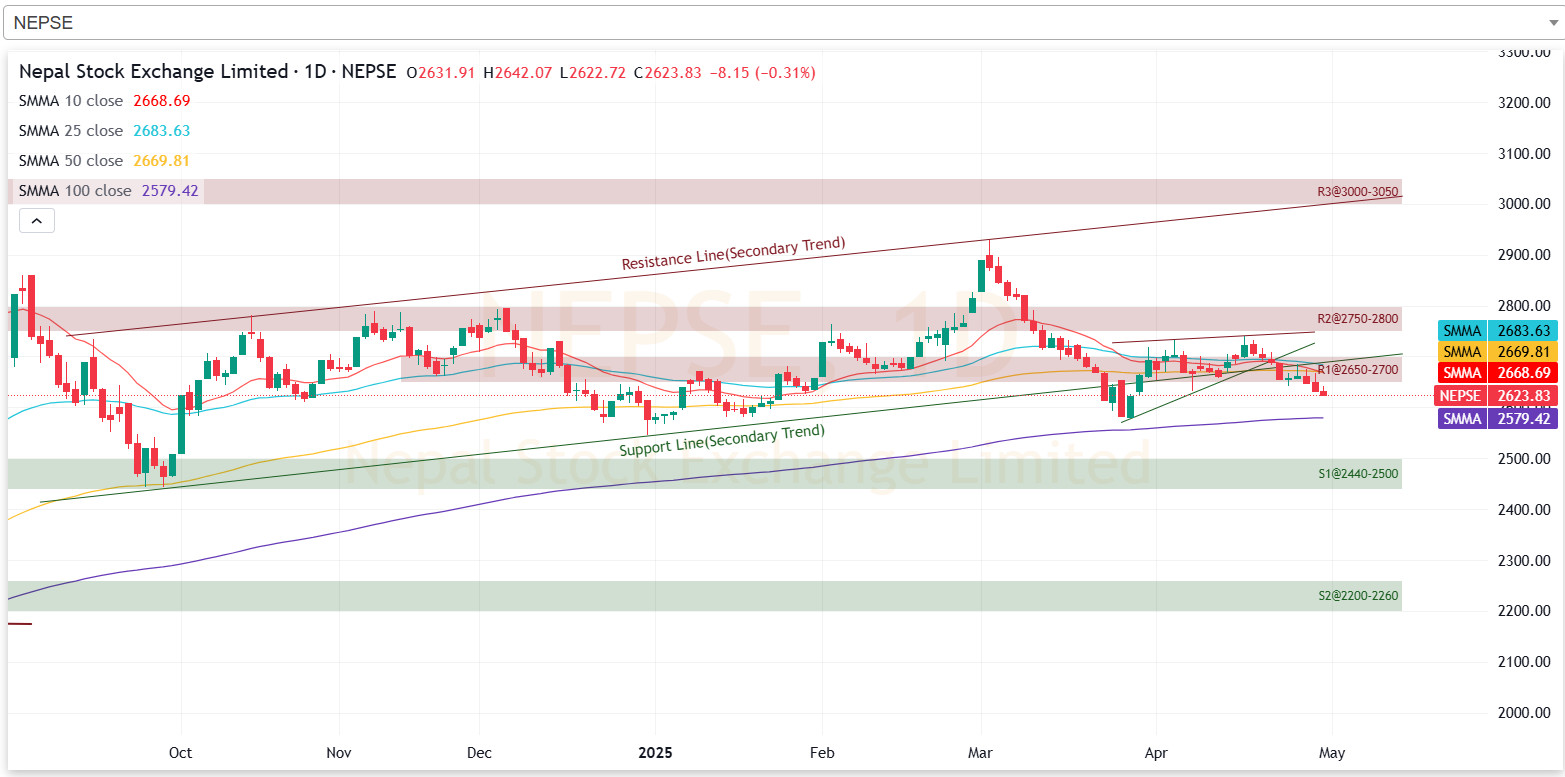Click the NEPSE 2623.83 last price tag
This screenshot has height=777, width=1565.
pos(1496,395)
